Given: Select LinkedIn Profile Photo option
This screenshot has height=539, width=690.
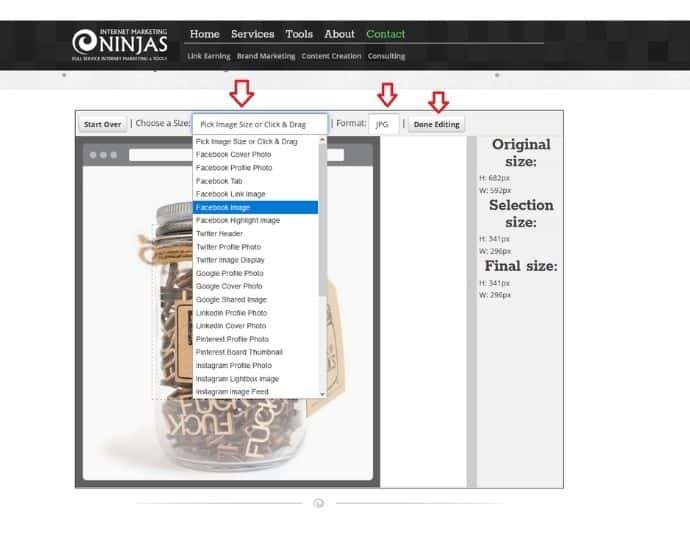Looking at the screenshot, I should pyautogui.click(x=255, y=313).
